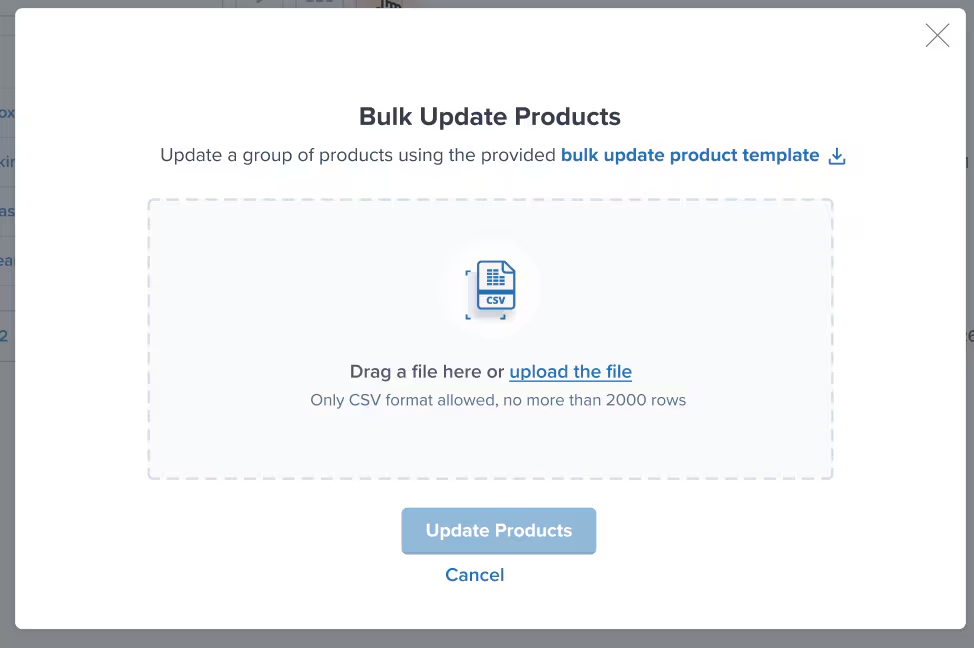Click the 'ea' sidebar link behind the dialog
Image resolution: width=974 pixels, height=648 pixels.
point(5,260)
